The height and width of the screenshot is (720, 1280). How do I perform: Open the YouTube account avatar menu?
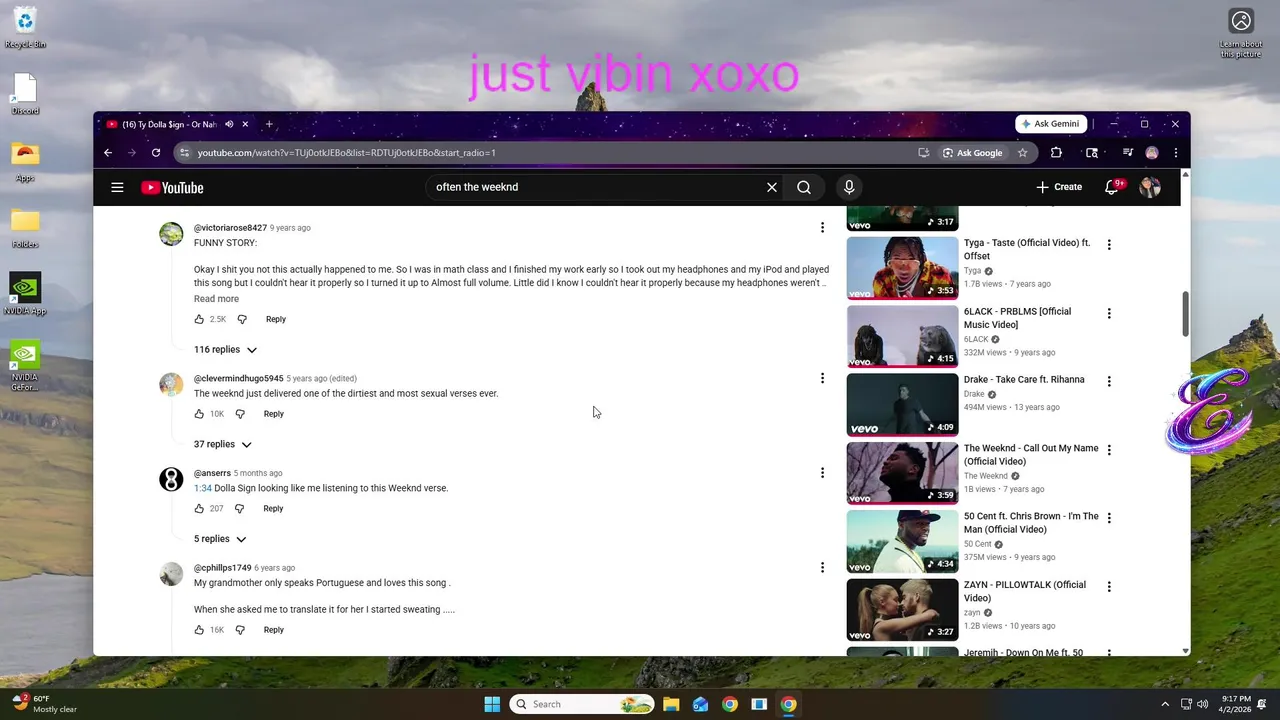coord(1150,187)
